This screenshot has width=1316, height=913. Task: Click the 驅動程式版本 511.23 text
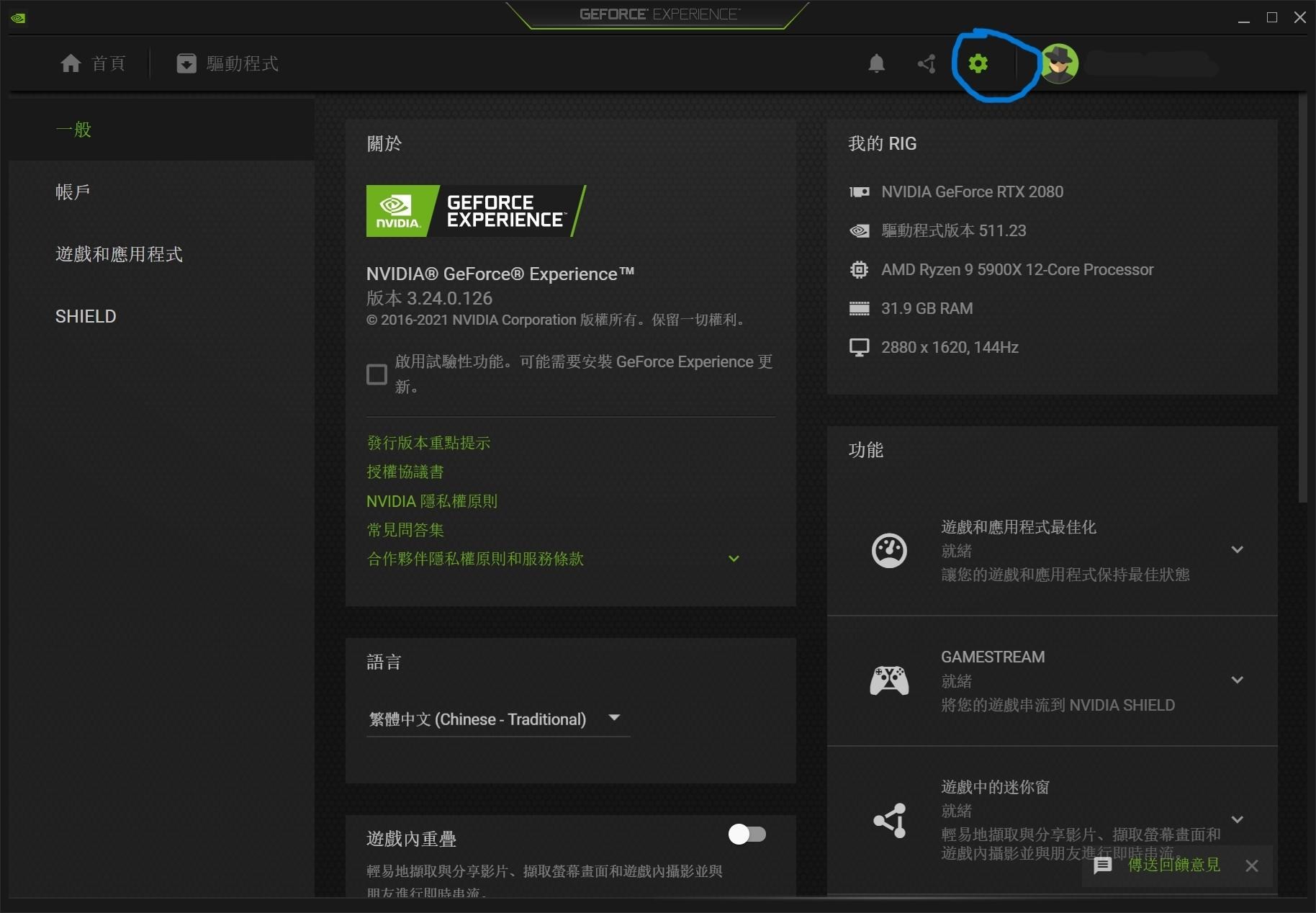(953, 230)
